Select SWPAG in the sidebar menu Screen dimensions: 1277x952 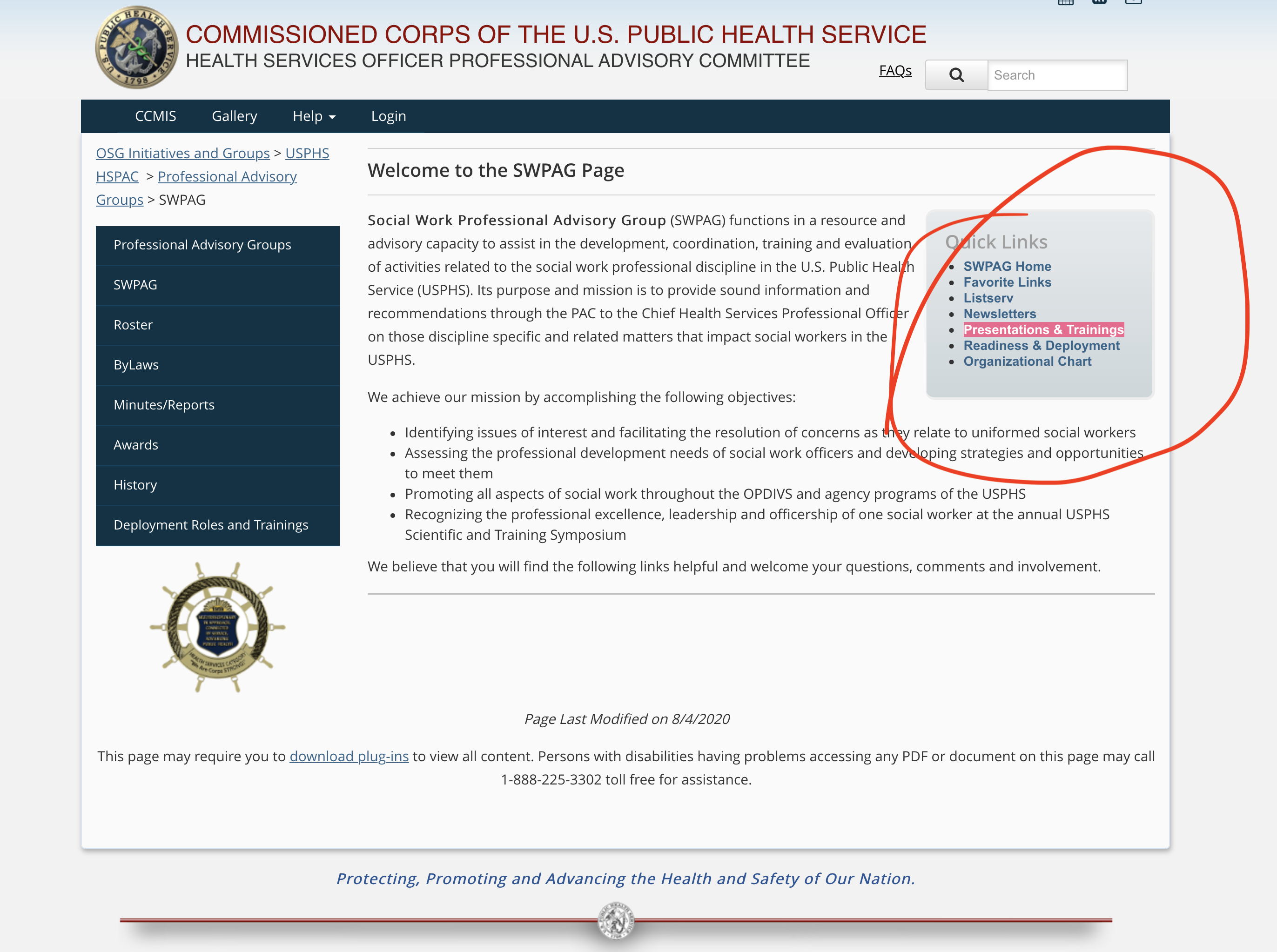coord(218,285)
